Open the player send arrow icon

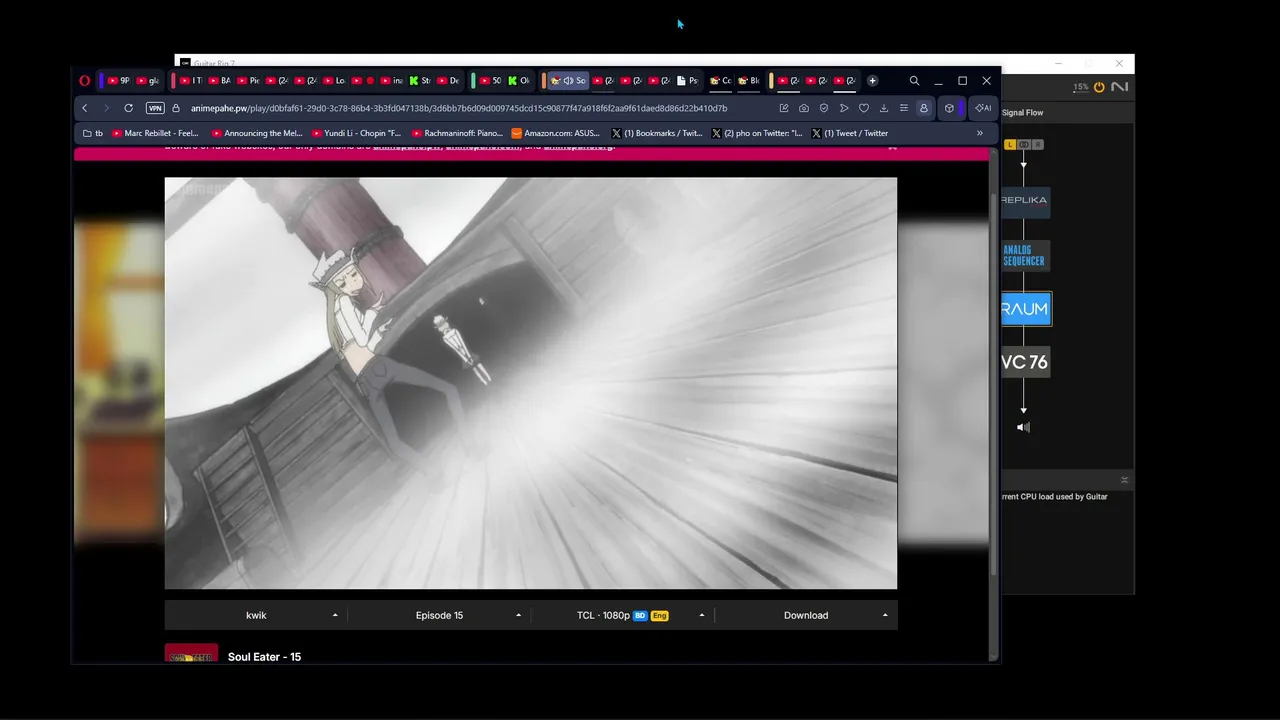[x=844, y=108]
